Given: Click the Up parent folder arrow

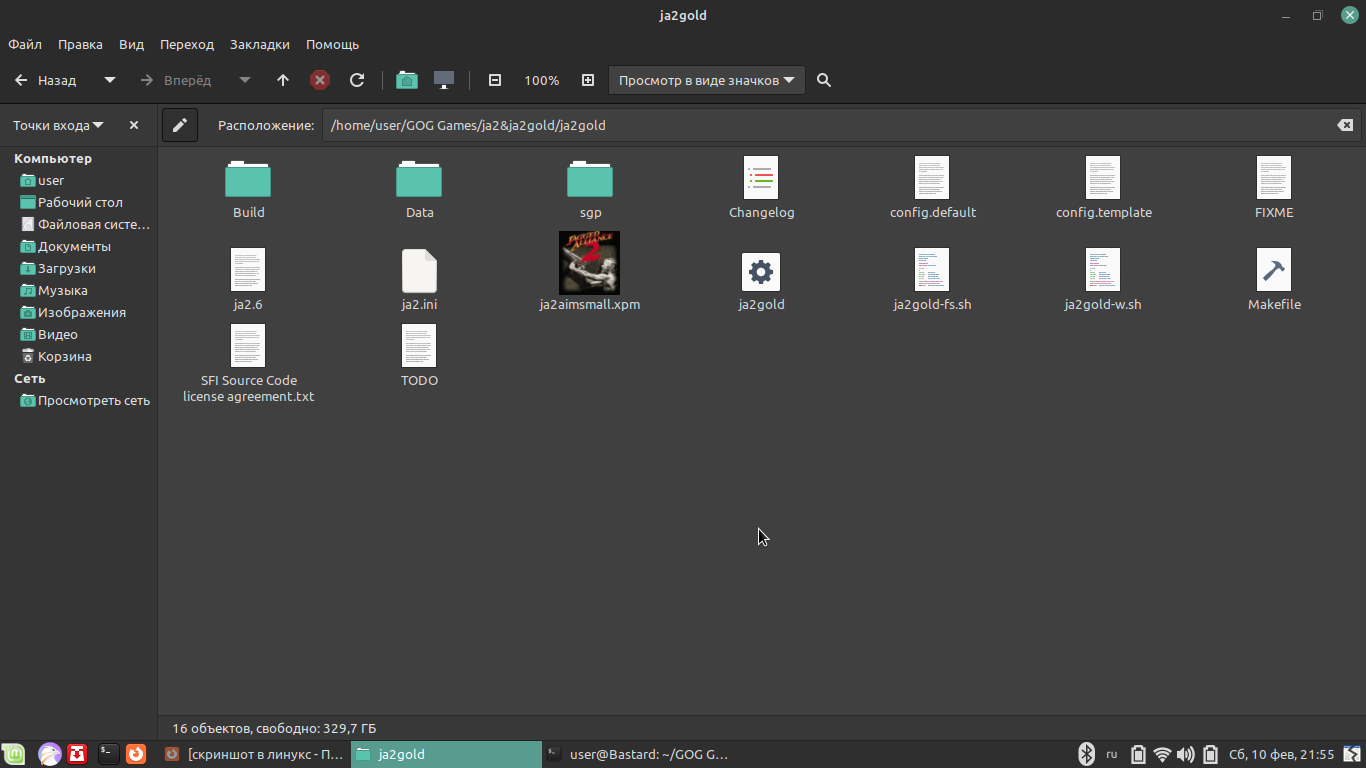Looking at the screenshot, I should [x=283, y=80].
